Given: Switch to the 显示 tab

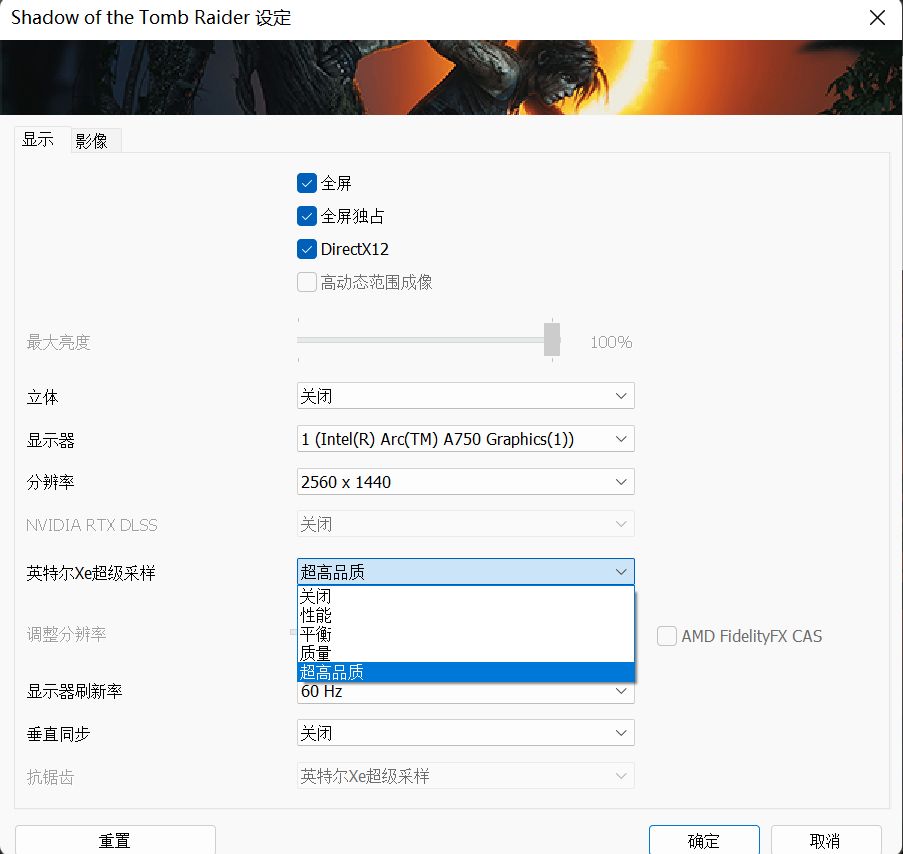Looking at the screenshot, I should [39, 140].
